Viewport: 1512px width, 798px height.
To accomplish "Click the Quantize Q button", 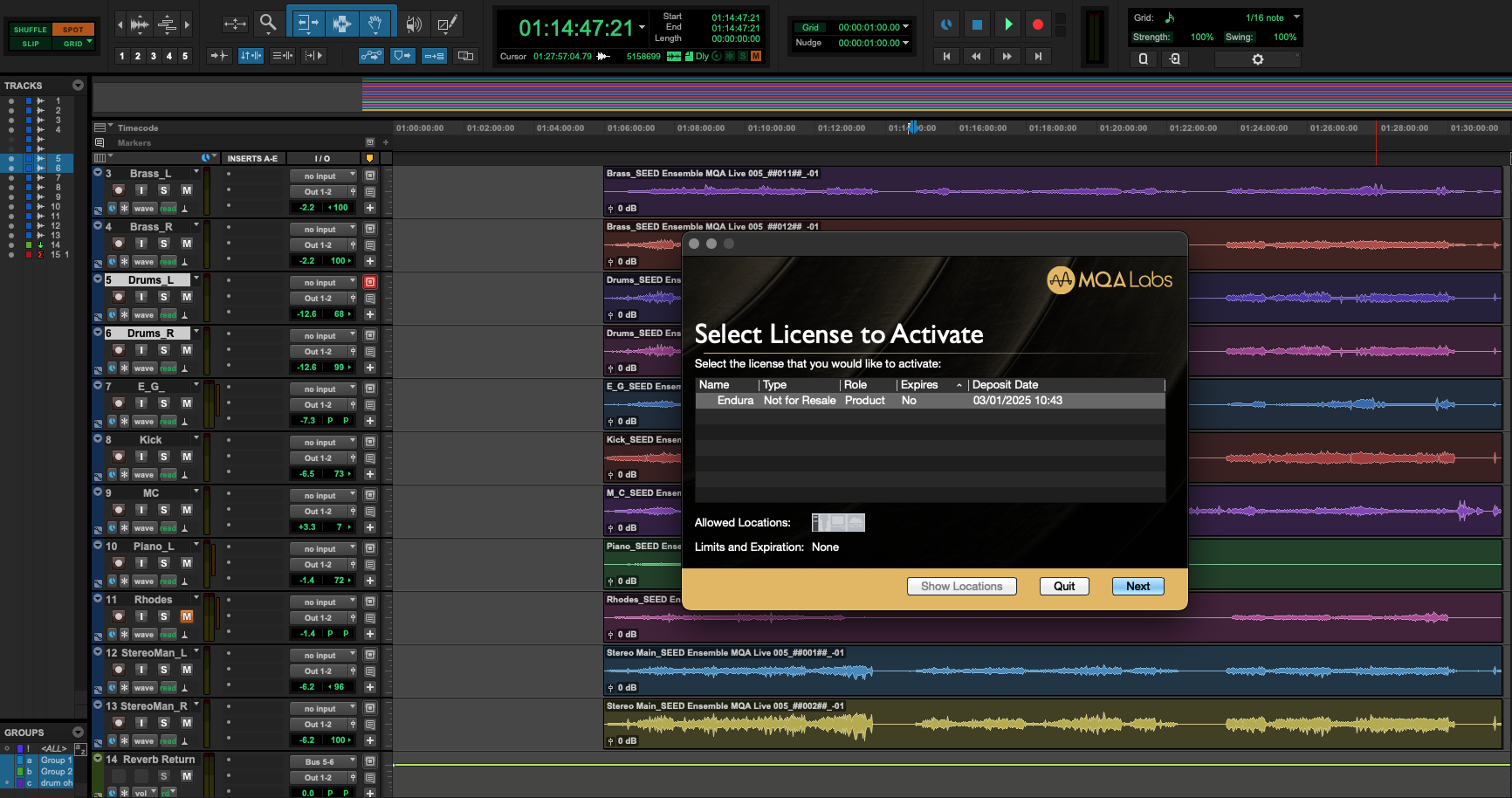I will [1144, 59].
